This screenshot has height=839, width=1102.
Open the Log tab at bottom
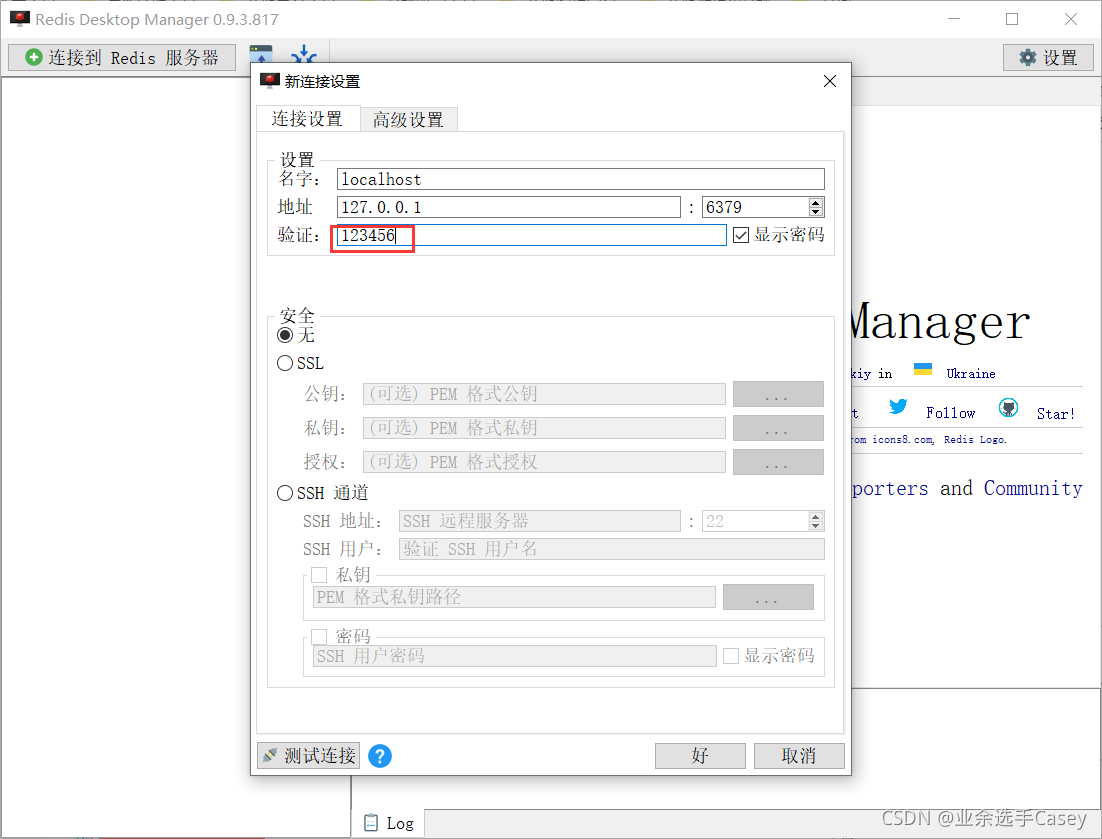click(x=389, y=823)
